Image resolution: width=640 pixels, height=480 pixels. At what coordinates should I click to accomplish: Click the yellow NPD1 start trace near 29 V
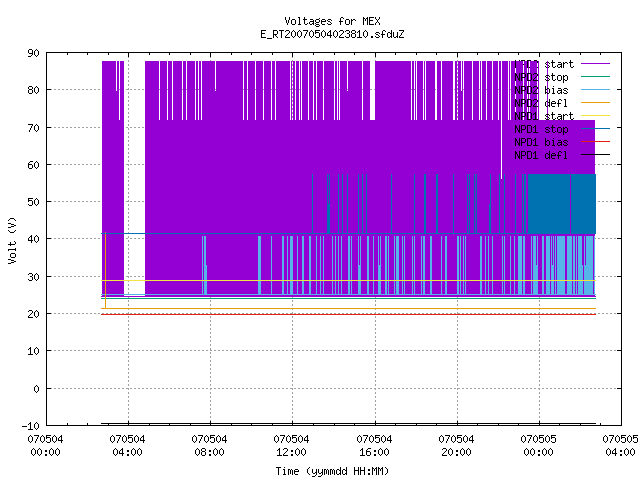click(x=349, y=281)
